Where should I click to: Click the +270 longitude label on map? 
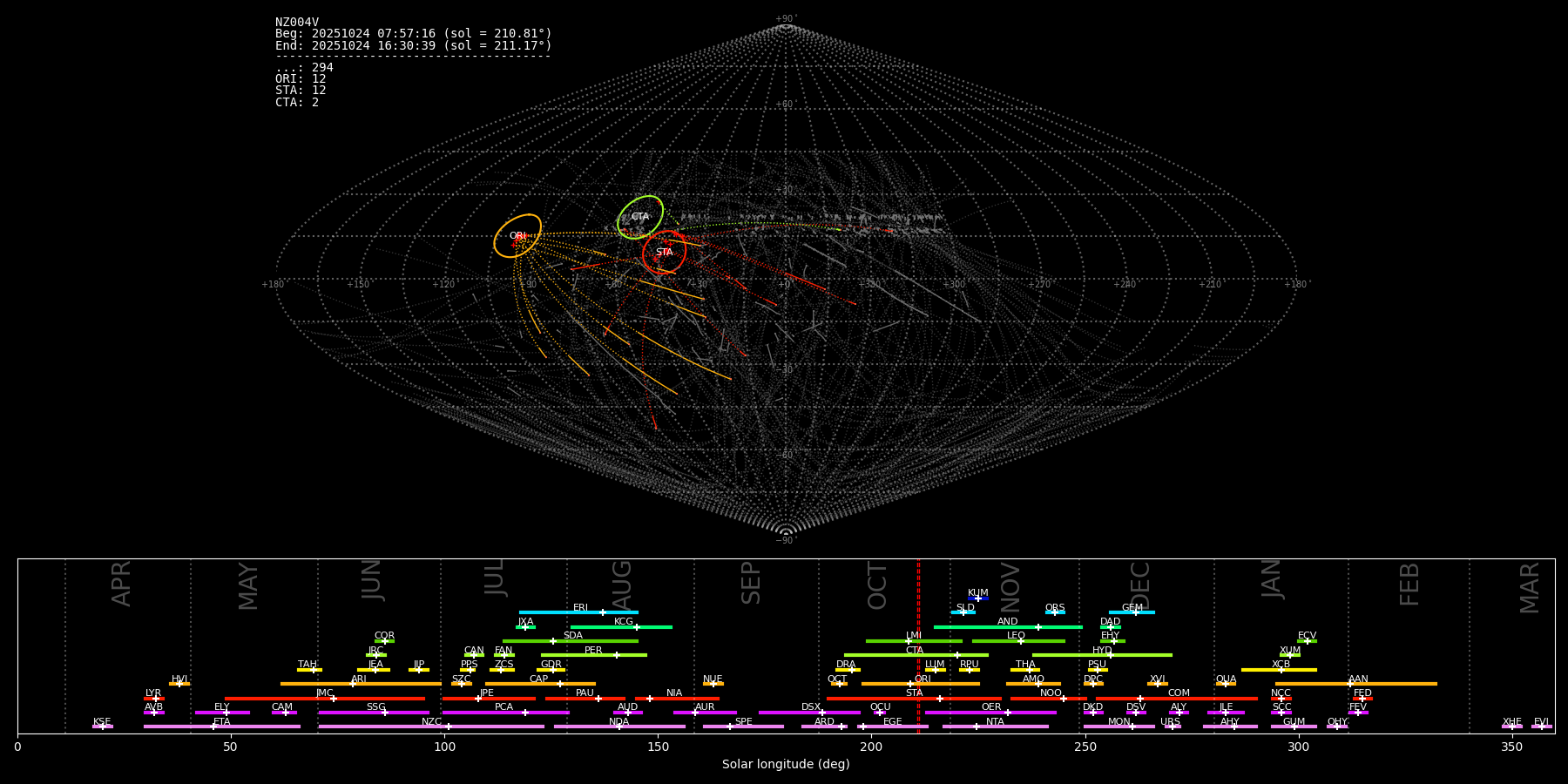[x=1039, y=285]
